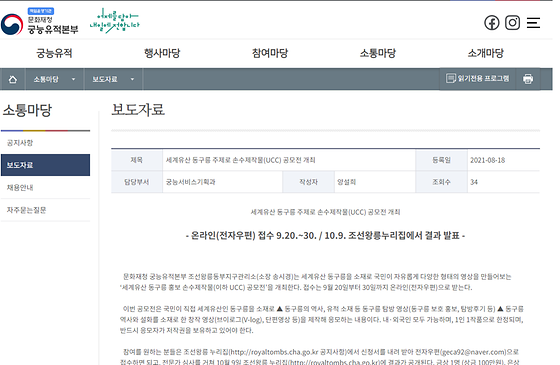The image size is (560, 365).
Task: Open the 궁능유적 main menu
Action: pos(54,53)
